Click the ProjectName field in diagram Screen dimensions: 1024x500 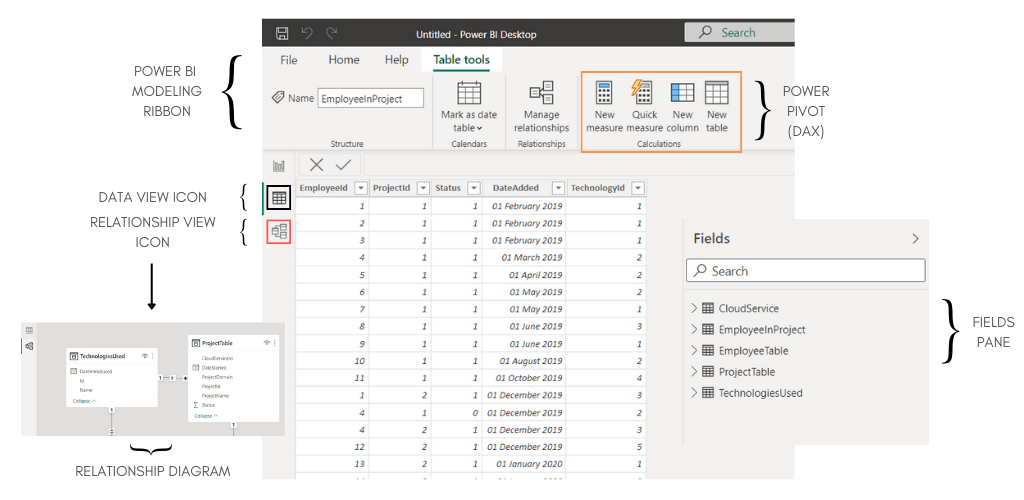pyautogui.click(x=216, y=396)
